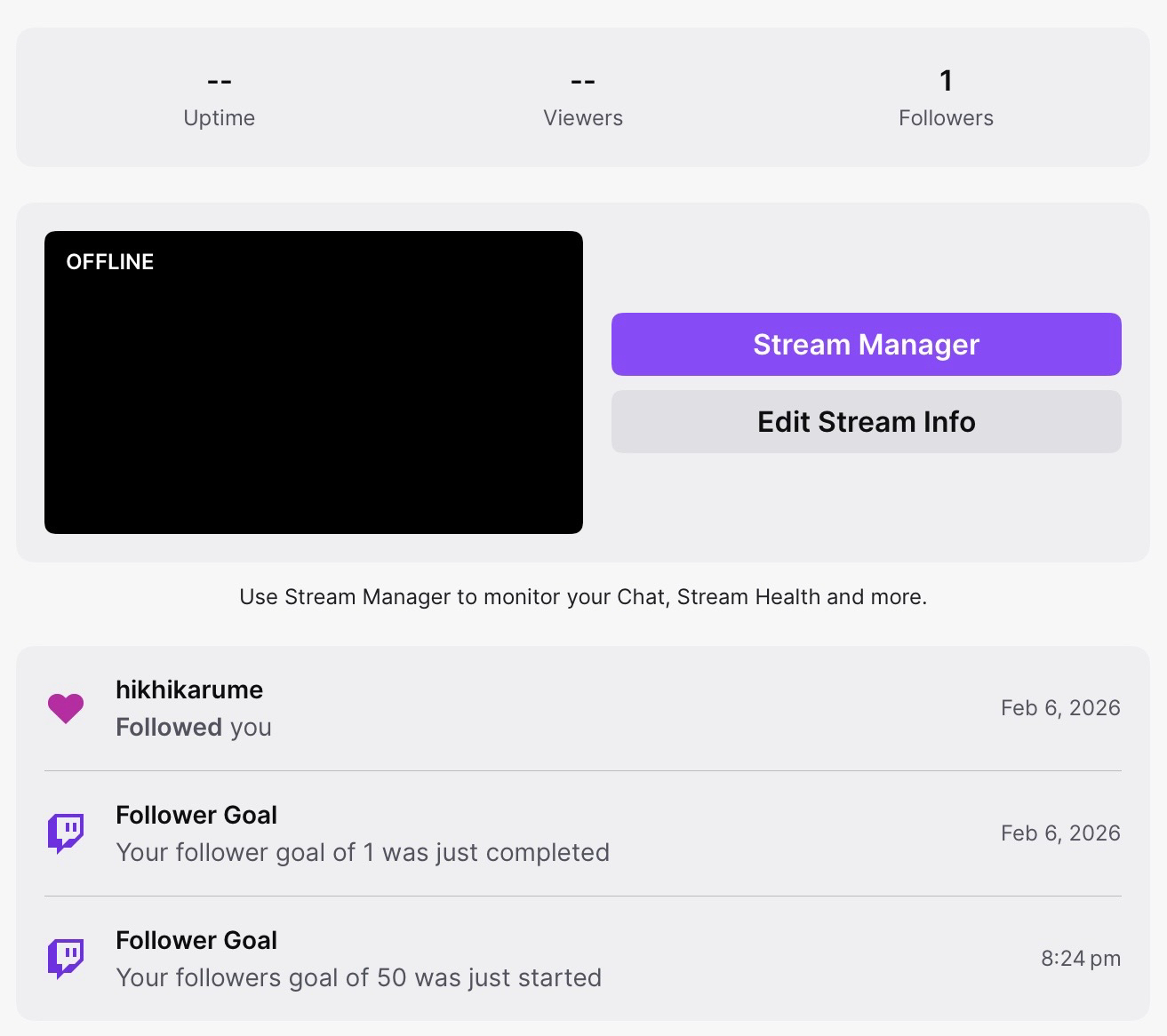Open the Stream Manager
Image resolution: width=1167 pixels, height=1036 pixels.
tap(866, 344)
